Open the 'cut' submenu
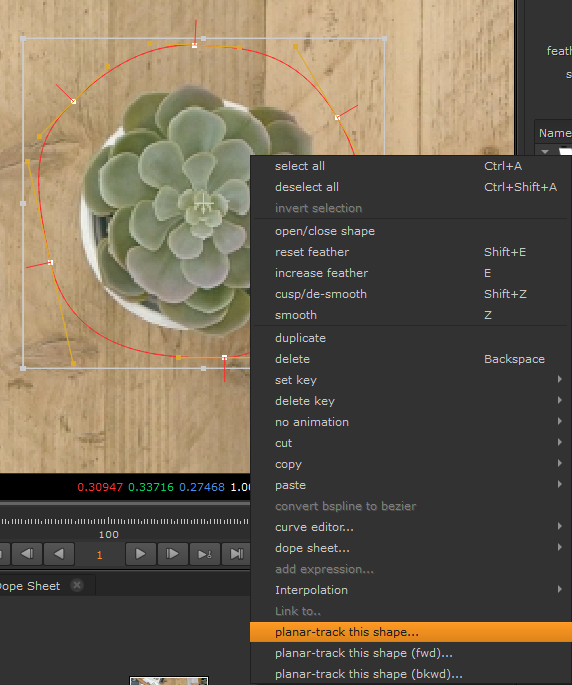Image resolution: width=572 pixels, height=685 pixels. (x=411, y=443)
